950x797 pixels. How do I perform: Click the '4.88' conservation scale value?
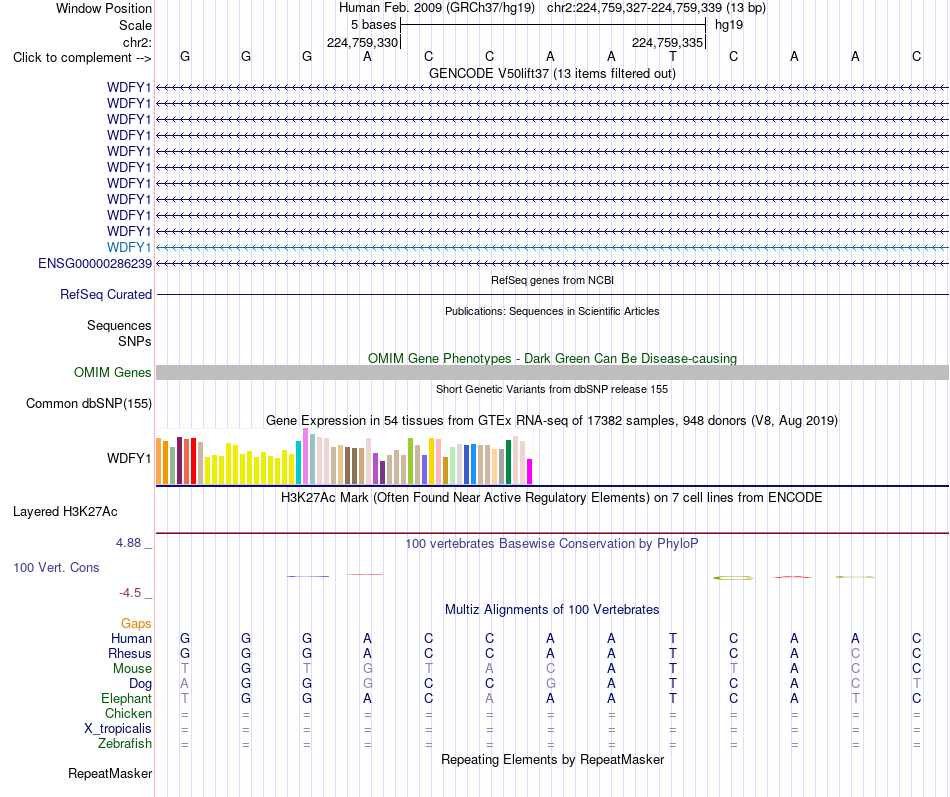click(x=128, y=542)
